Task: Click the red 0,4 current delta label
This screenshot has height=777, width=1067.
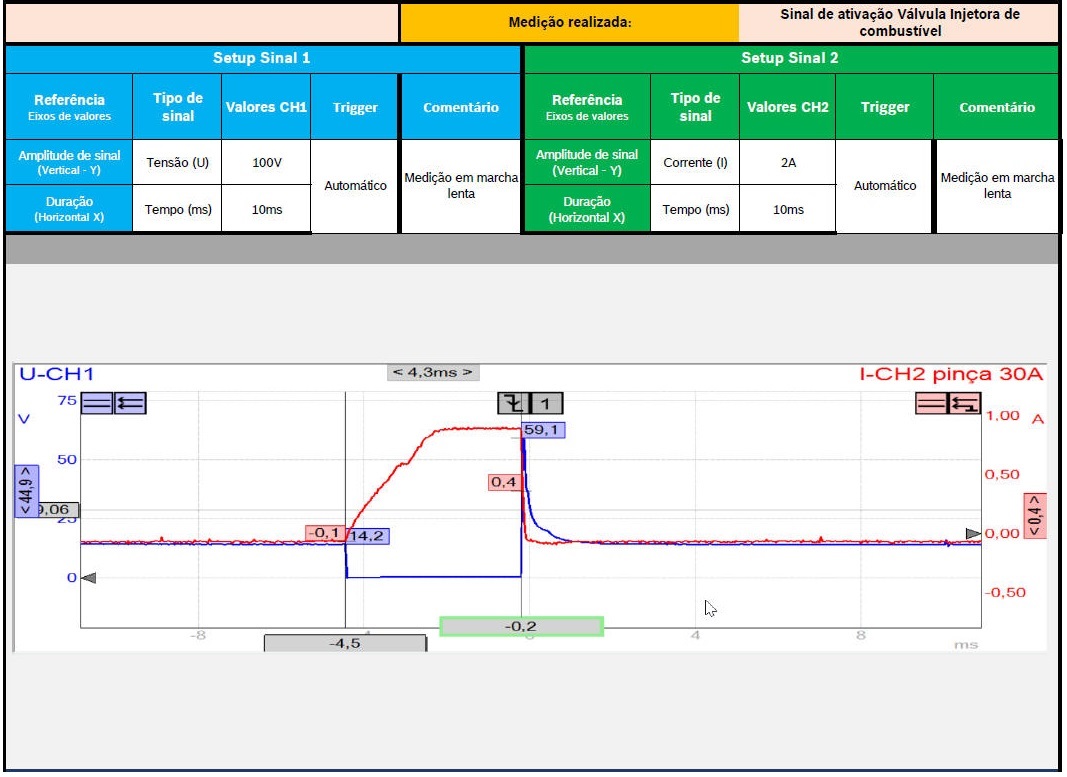Action: click(x=1034, y=516)
